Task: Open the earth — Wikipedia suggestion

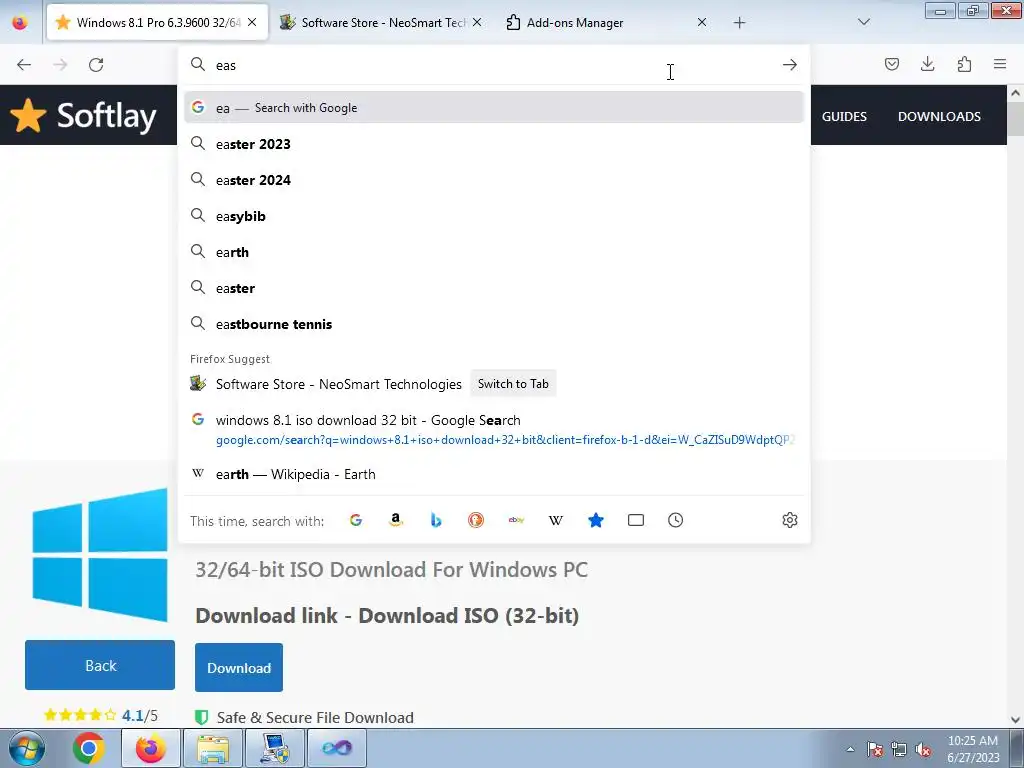Action: (494, 474)
